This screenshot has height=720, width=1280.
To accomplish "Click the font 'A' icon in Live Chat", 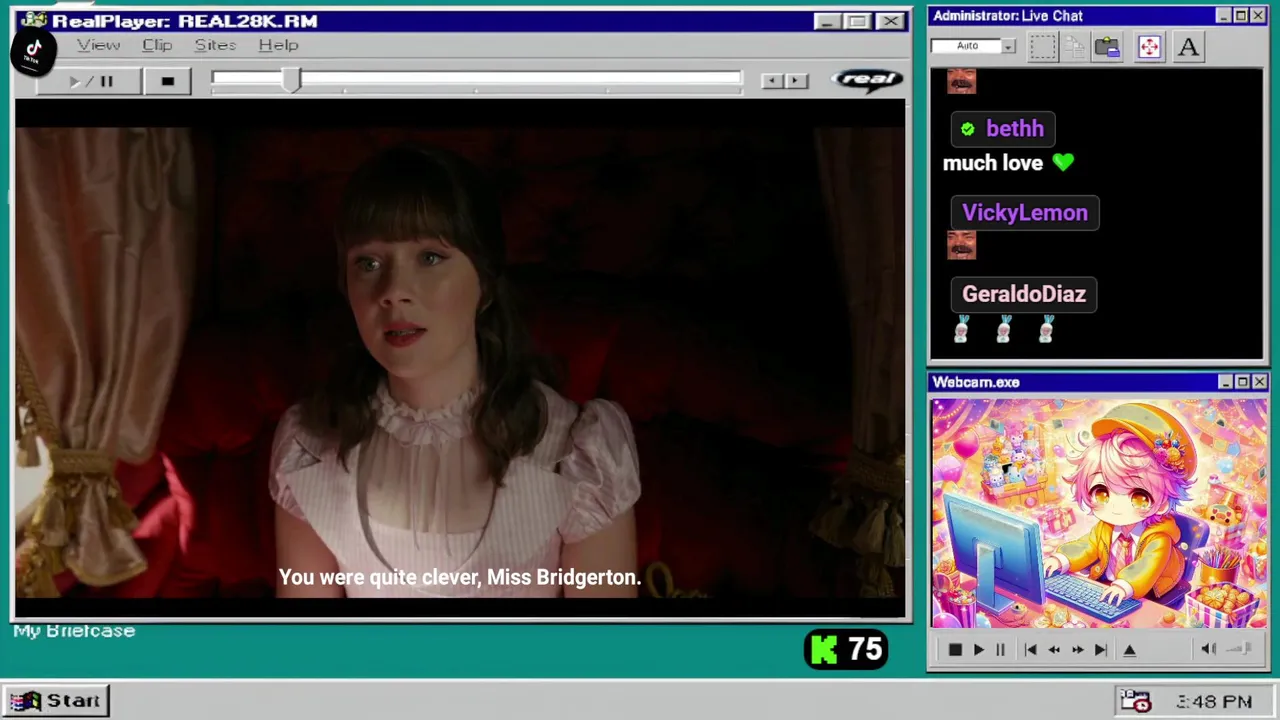I will coord(1188,47).
